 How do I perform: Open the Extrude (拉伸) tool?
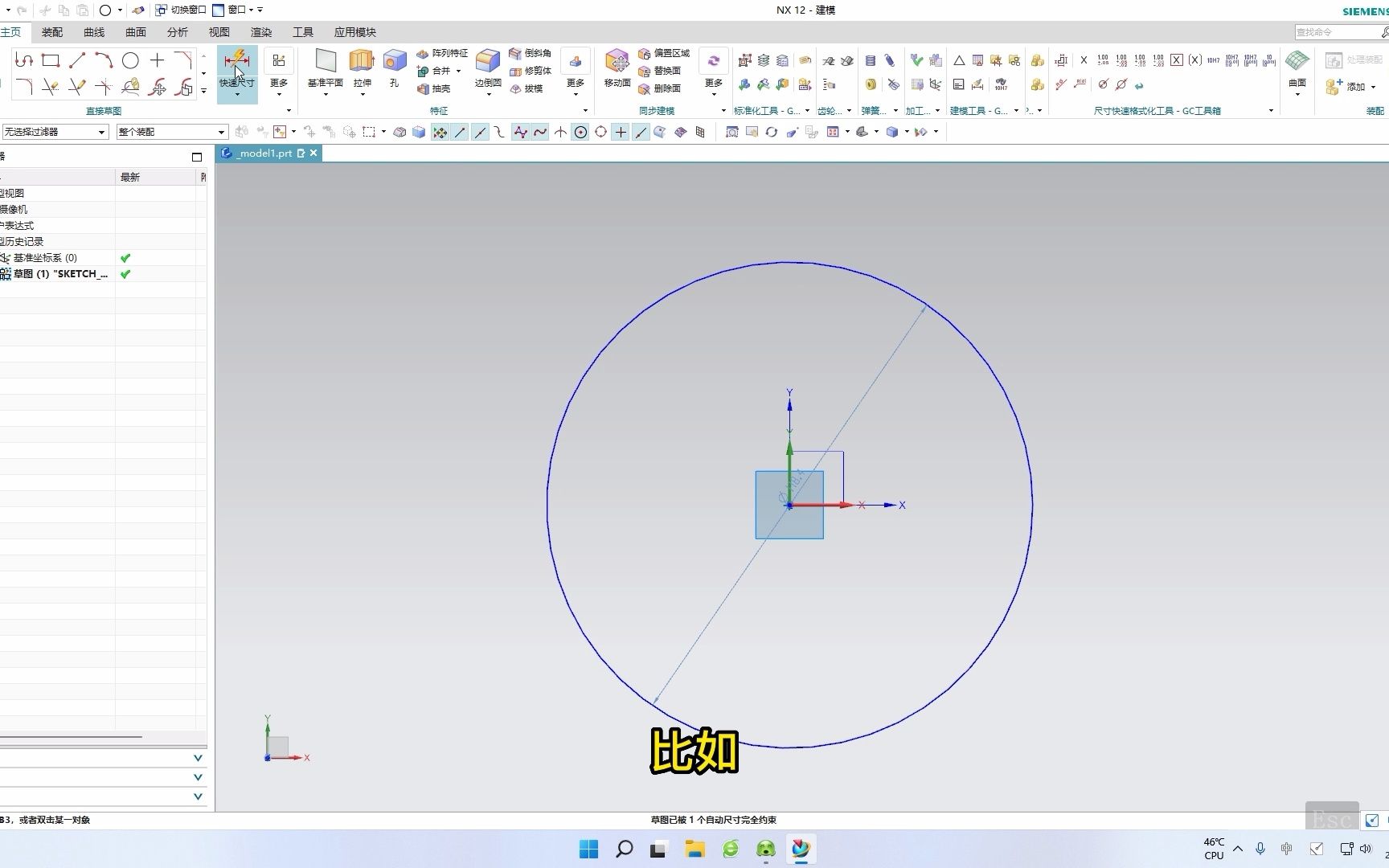coord(362,62)
